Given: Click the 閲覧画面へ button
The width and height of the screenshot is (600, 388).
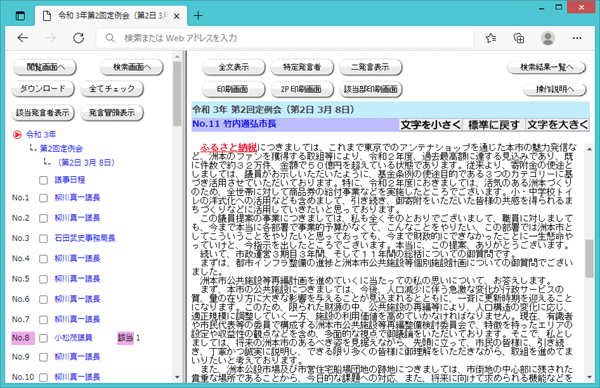Looking at the screenshot, I should (x=45, y=67).
